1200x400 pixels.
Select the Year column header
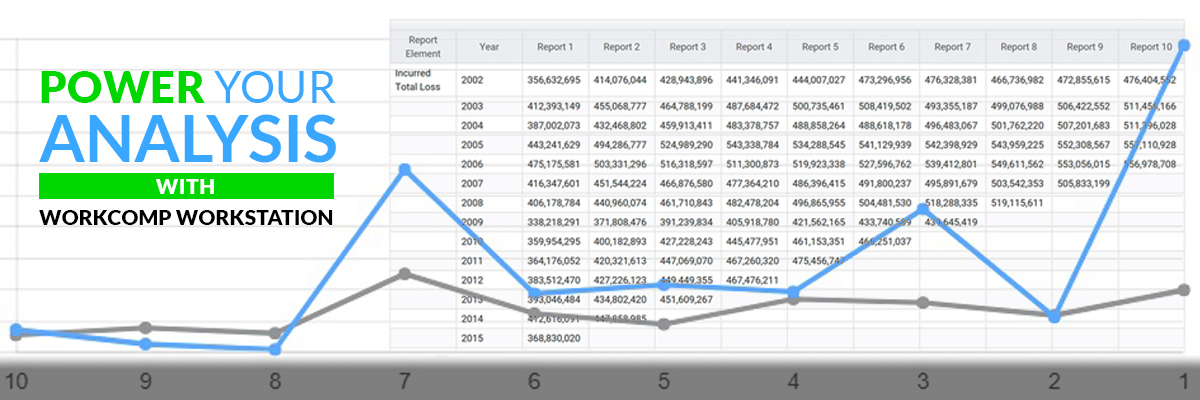(x=489, y=46)
